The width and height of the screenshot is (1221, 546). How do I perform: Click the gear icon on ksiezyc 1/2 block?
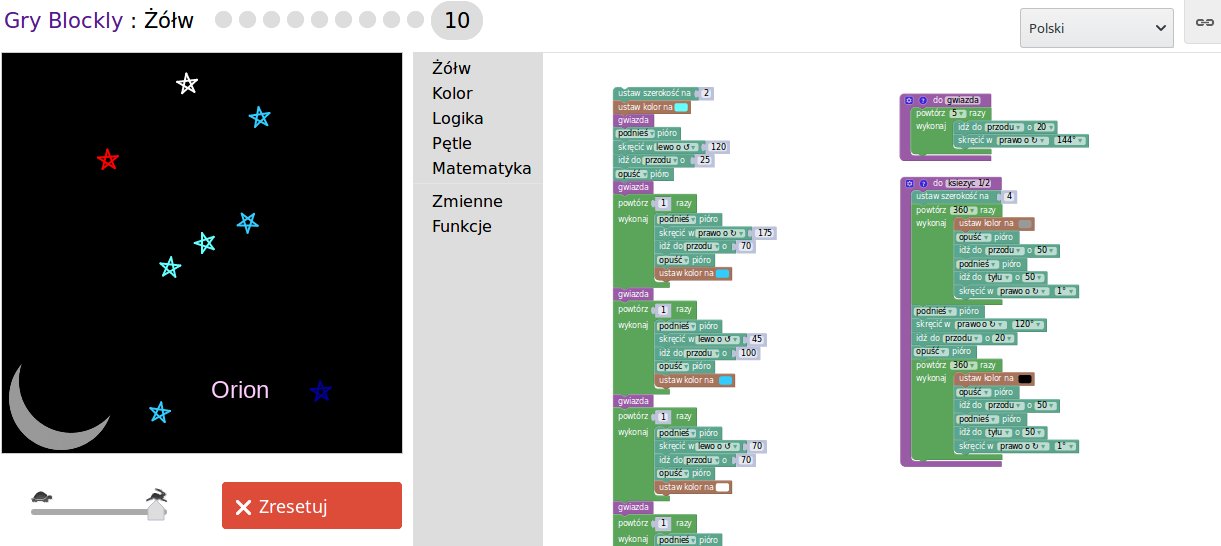coord(909,183)
